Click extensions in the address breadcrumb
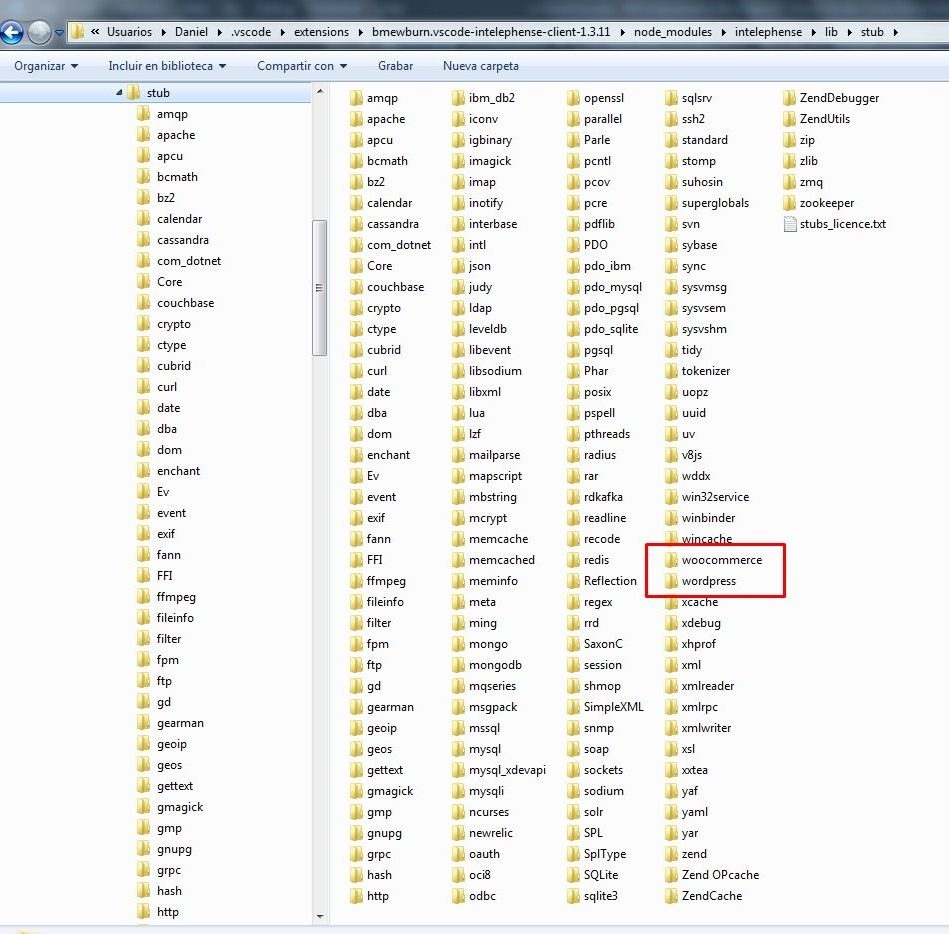Viewport: 949px width, 934px height. click(x=321, y=32)
